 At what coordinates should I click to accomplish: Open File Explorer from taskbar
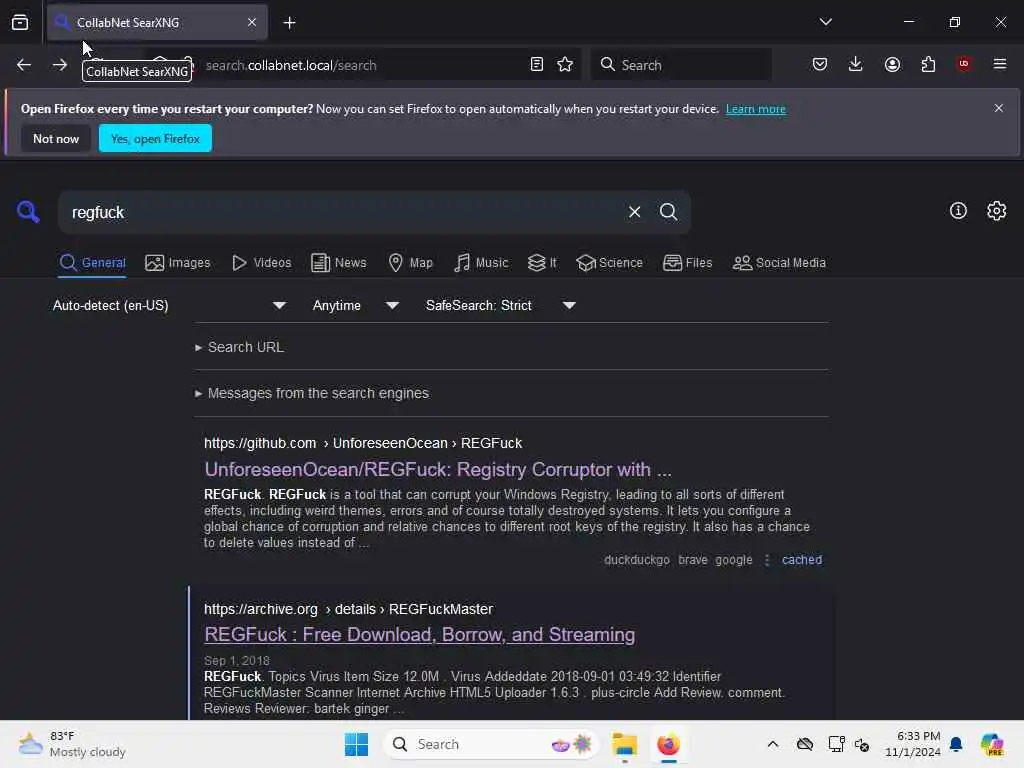(x=624, y=744)
